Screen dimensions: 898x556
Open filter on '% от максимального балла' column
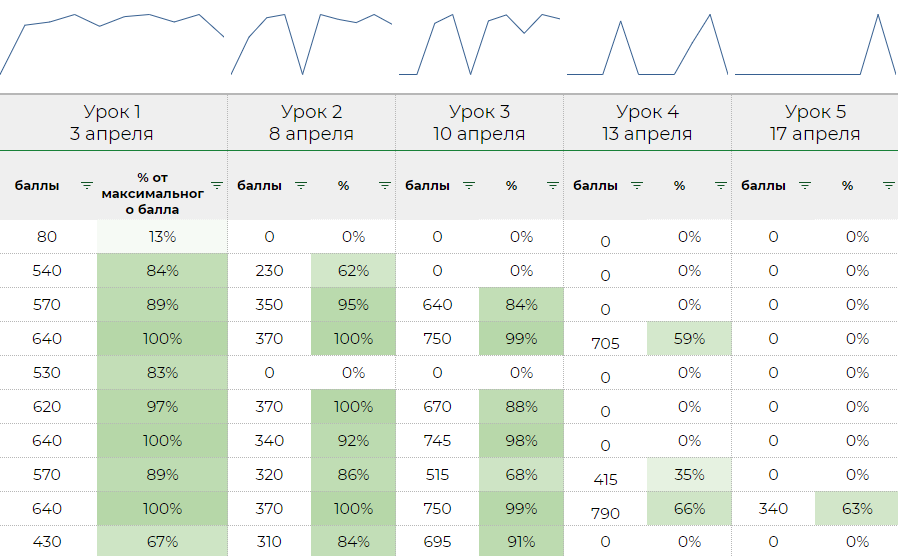pyautogui.click(x=217, y=185)
